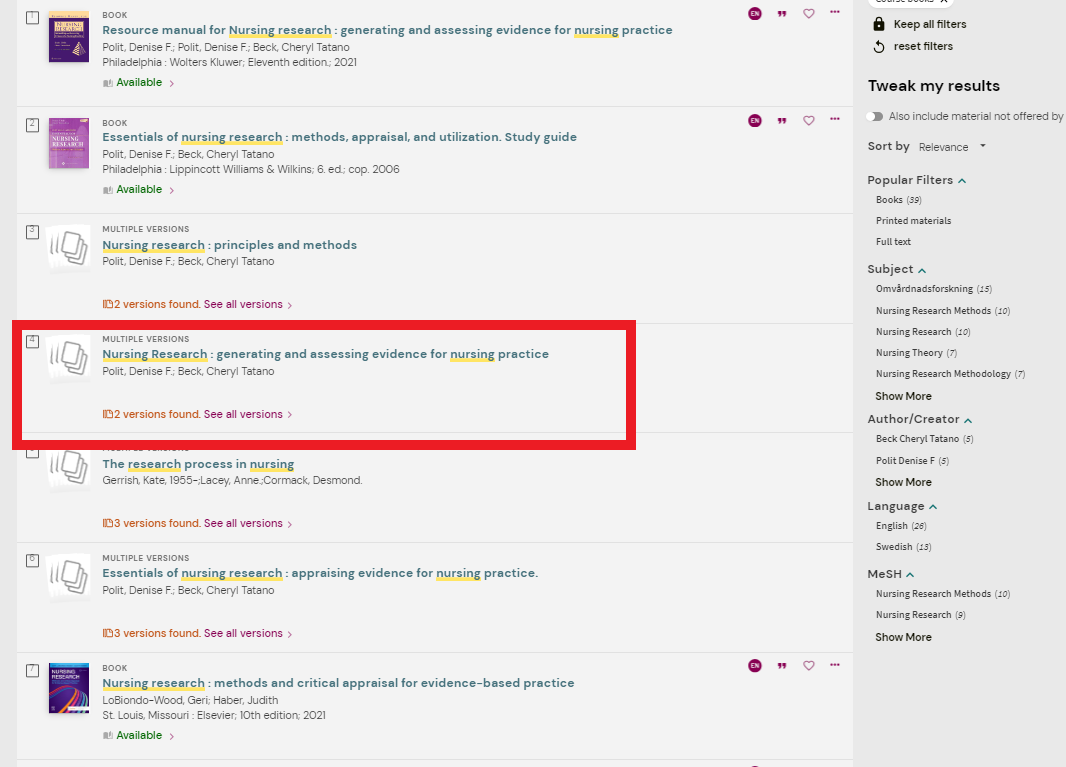Viewport: 1066px width, 767px height.
Task: Open title The research process in nursing
Action: (x=198, y=464)
